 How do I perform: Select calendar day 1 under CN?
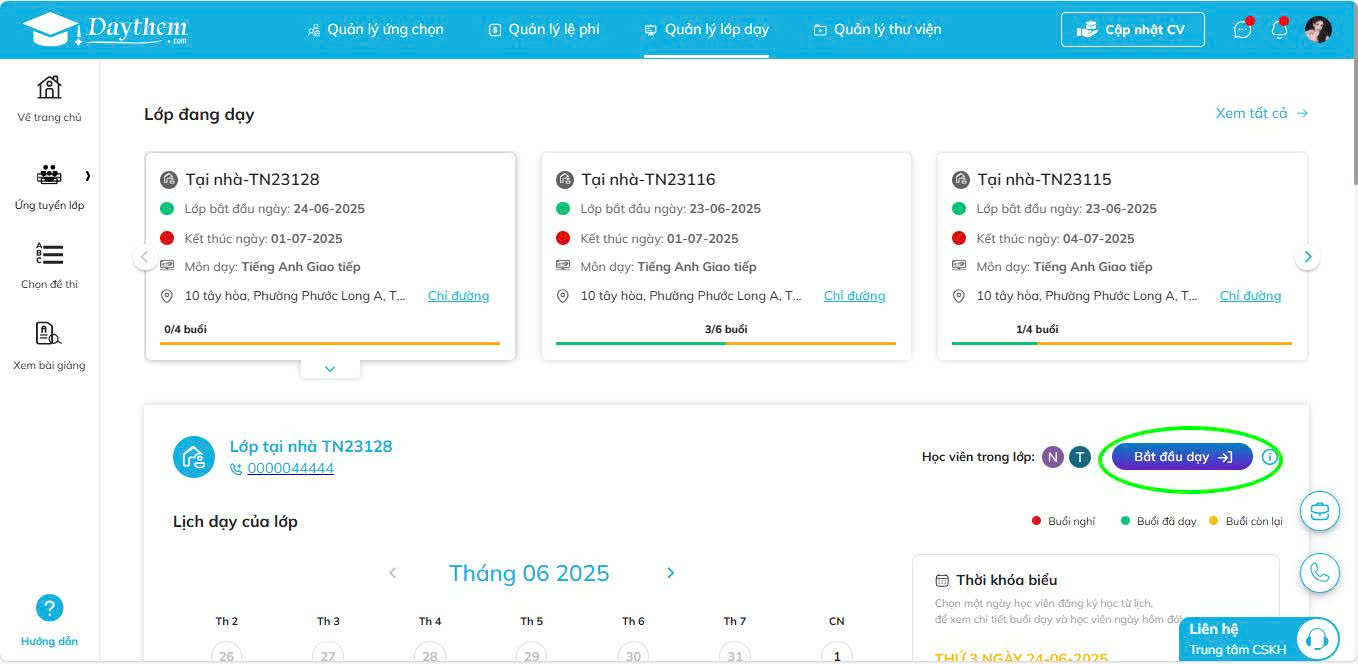pos(837,655)
